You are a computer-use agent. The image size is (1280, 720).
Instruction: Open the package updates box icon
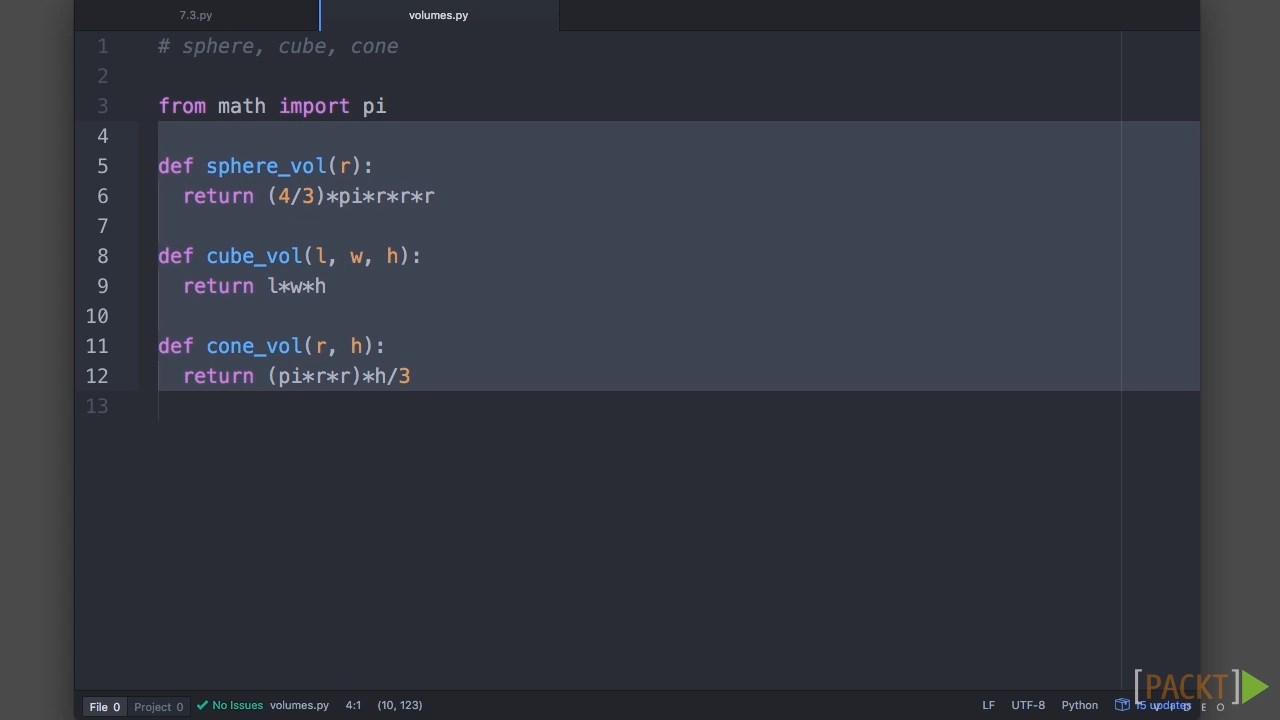click(x=1122, y=705)
